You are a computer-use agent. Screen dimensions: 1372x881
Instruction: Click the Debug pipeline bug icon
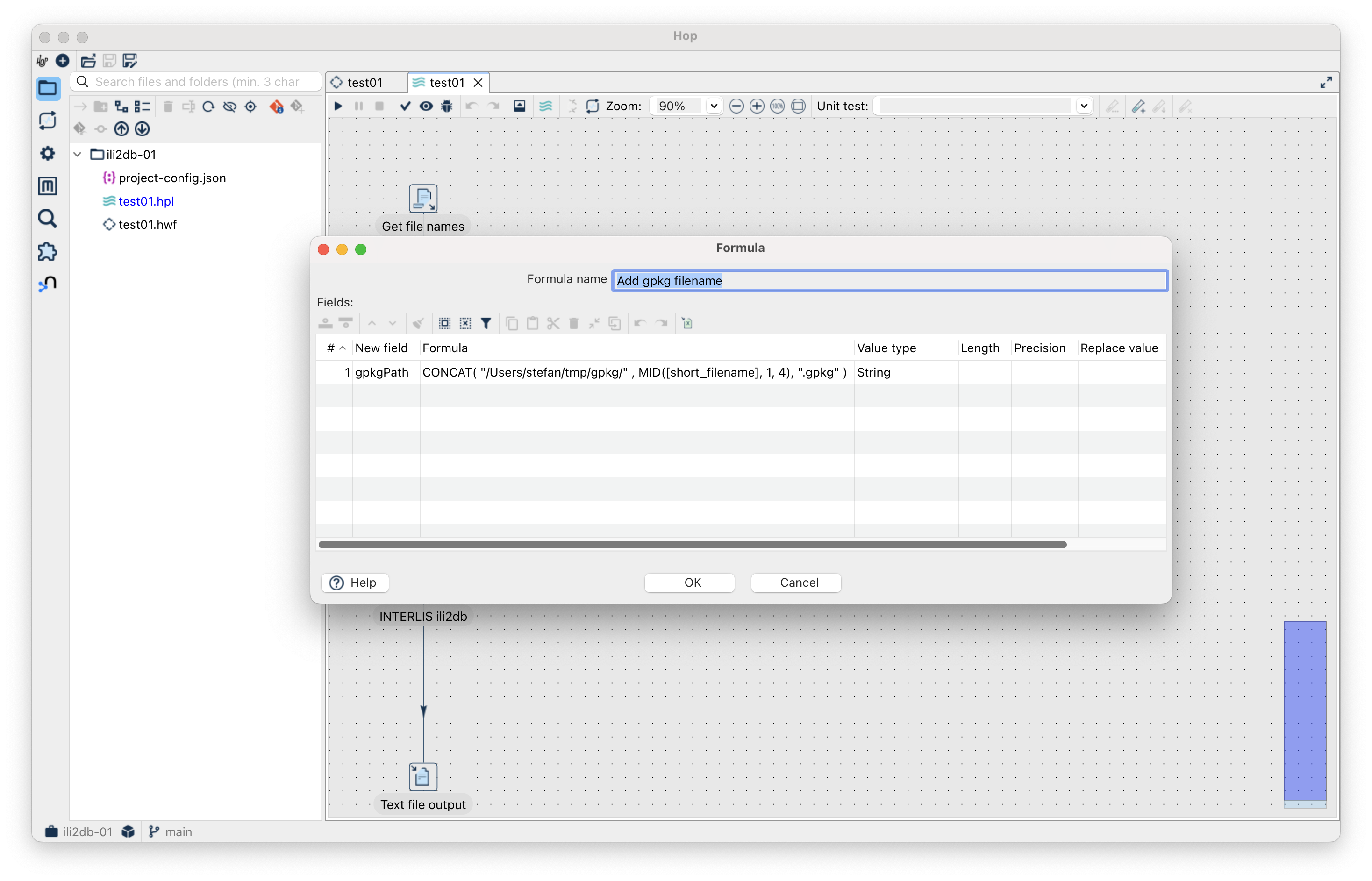click(x=447, y=106)
